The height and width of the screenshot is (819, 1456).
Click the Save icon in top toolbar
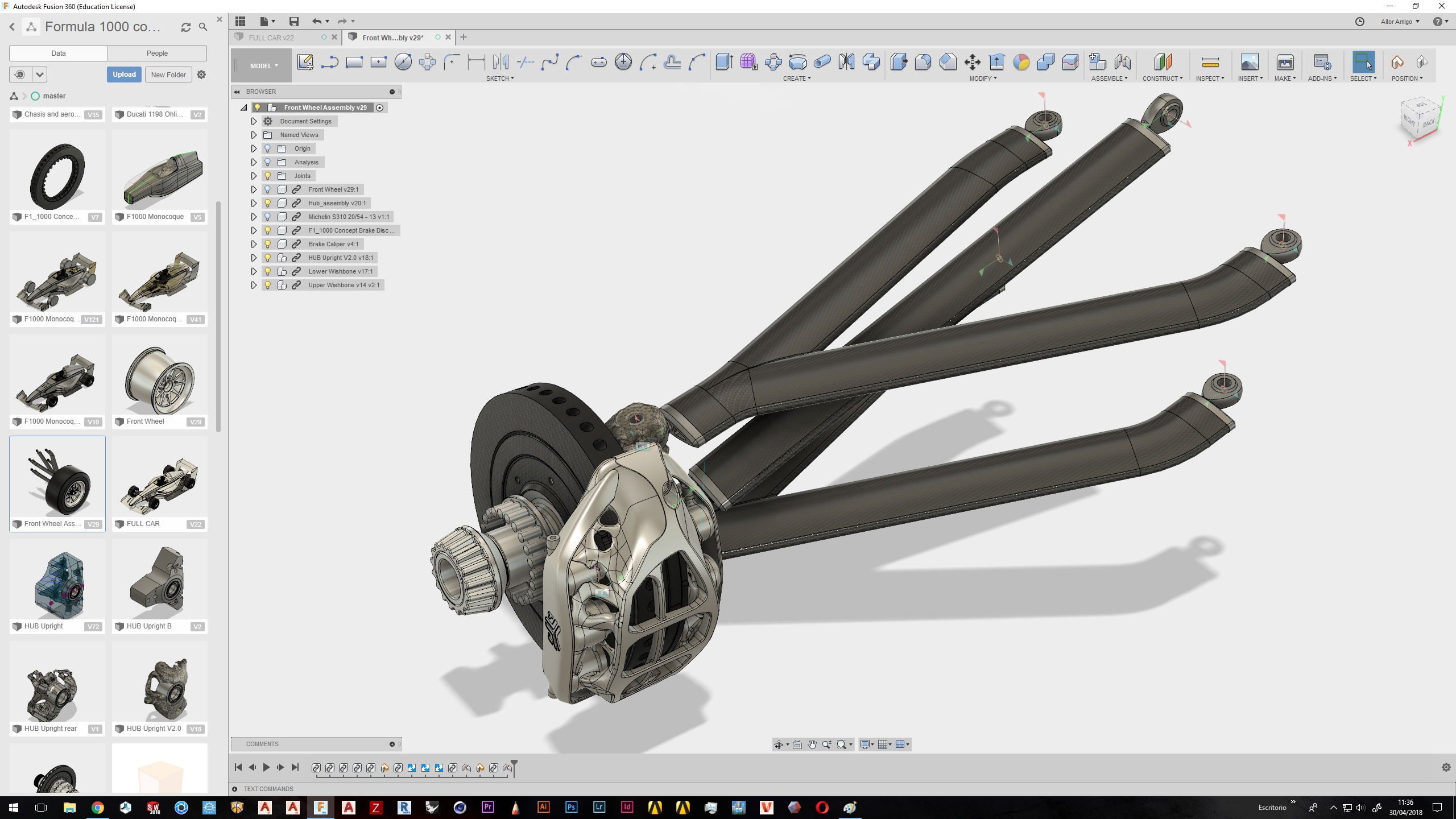coord(293,22)
